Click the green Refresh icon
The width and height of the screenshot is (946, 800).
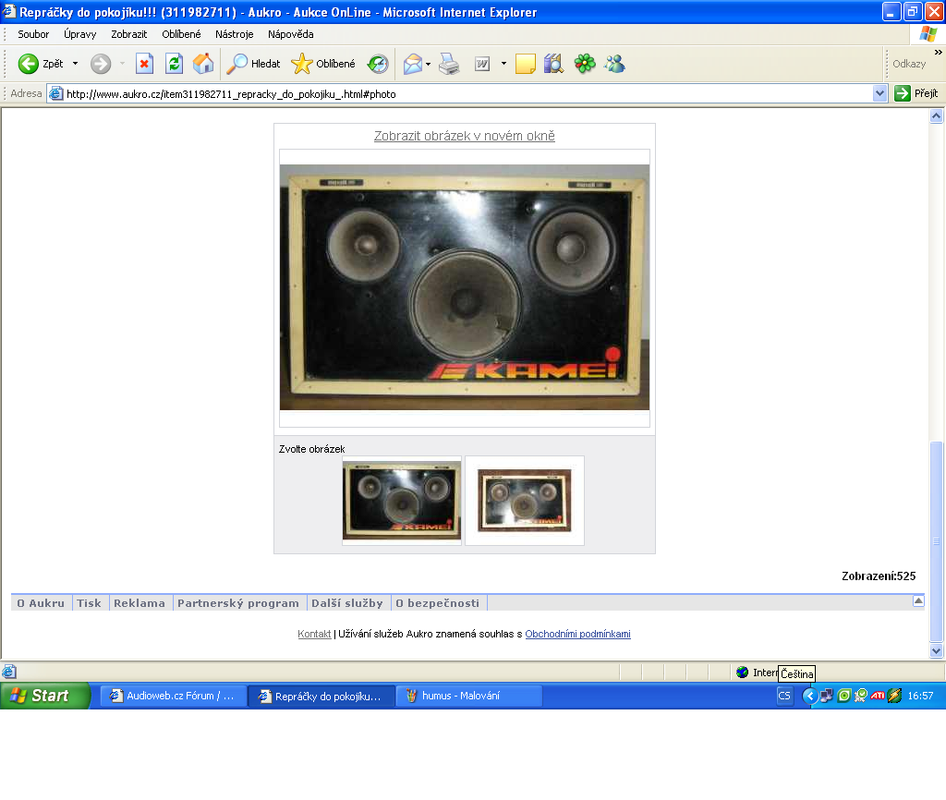point(174,64)
